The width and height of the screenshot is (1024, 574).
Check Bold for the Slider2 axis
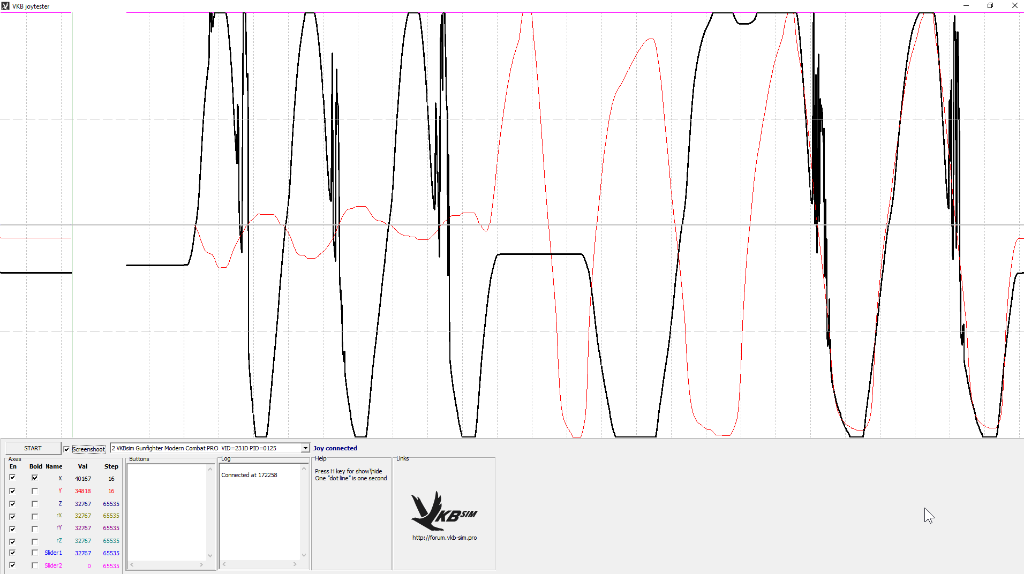pyautogui.click(x=35, y=565)
